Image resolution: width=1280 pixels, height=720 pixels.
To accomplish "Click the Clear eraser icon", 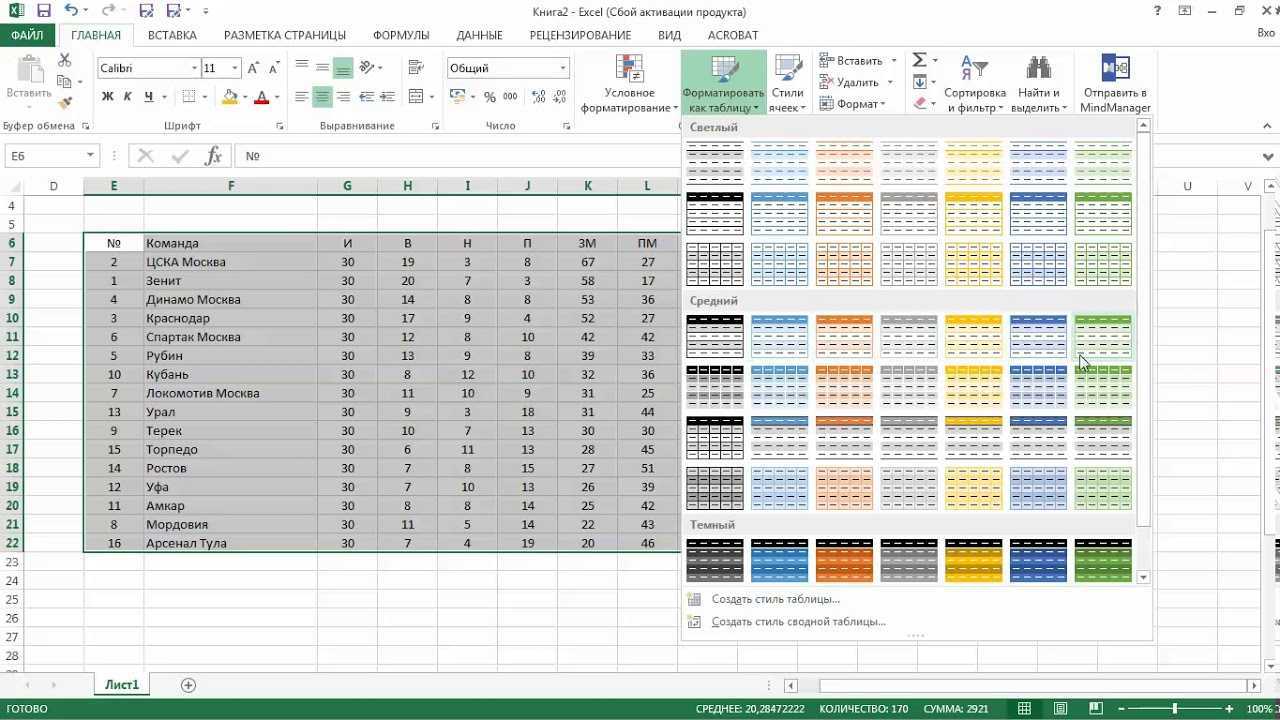I will pyautogui.click(x=920, y=104).
